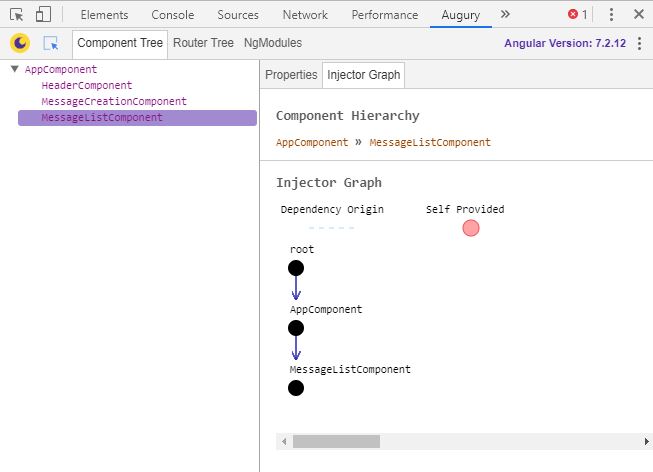The image size is (653, 472).
Task: Click the horizontal scrollbar right arrow
Action: click(645, 441)
